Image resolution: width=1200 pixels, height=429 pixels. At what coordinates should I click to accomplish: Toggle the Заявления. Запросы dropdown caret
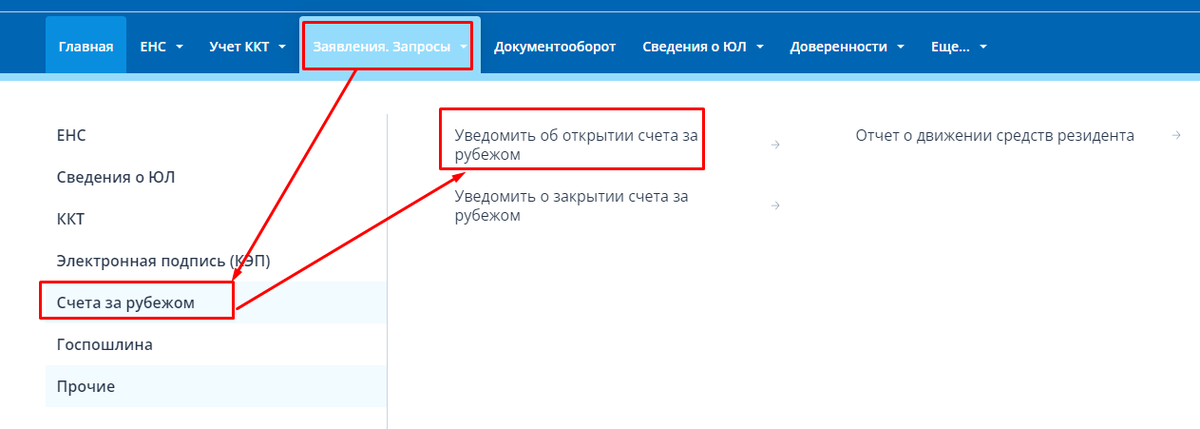coord(464,47)
